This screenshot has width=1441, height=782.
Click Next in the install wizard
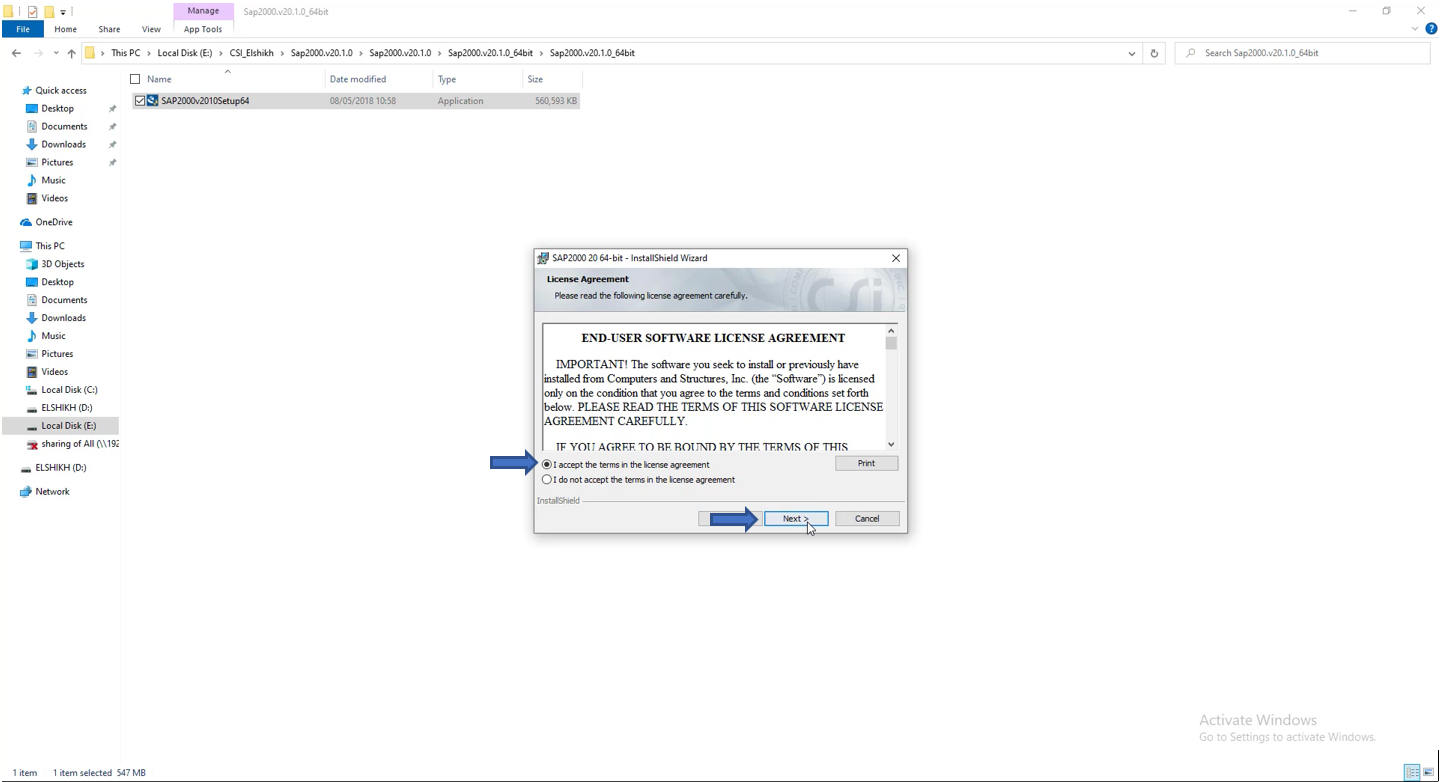[x=796, y=519]
